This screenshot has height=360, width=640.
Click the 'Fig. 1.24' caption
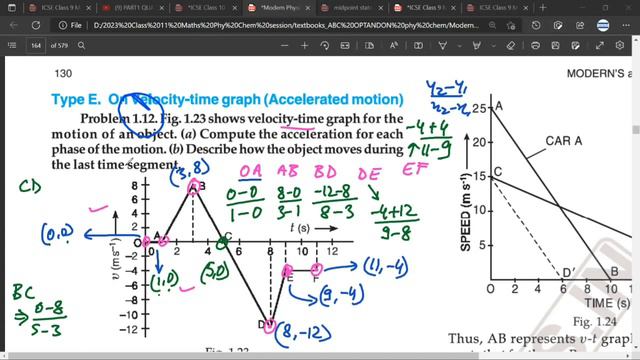[594, 322]
